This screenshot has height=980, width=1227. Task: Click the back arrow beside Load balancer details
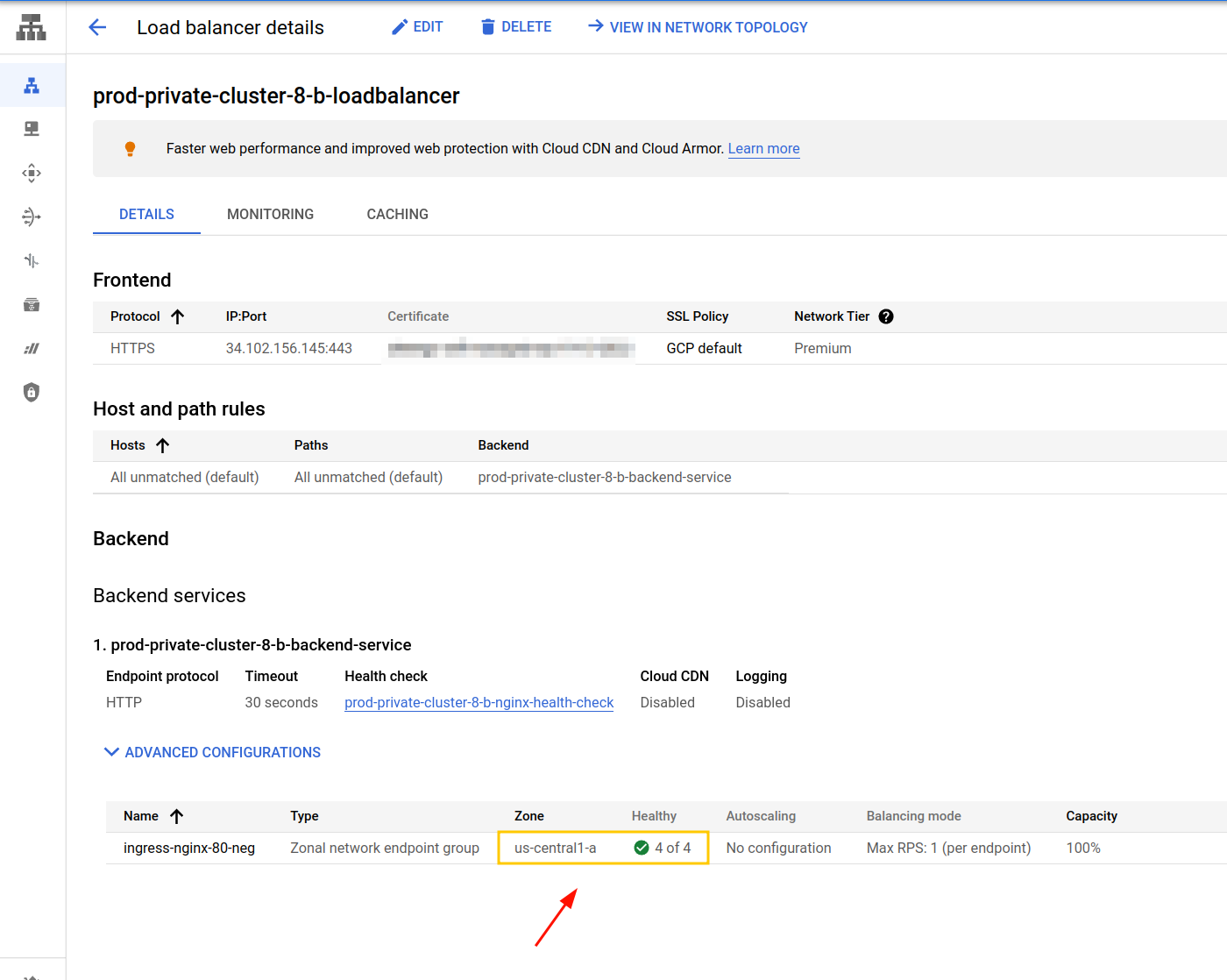click(x=97, y=27)
